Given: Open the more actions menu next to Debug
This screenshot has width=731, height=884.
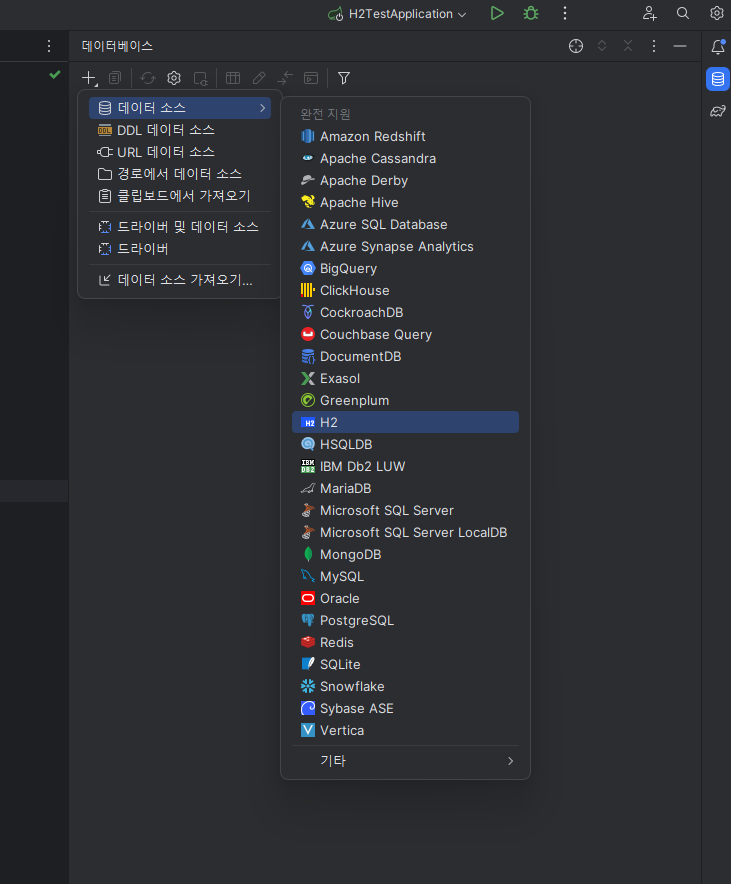Looking at the screenshot, I should (x=565, y=14).
